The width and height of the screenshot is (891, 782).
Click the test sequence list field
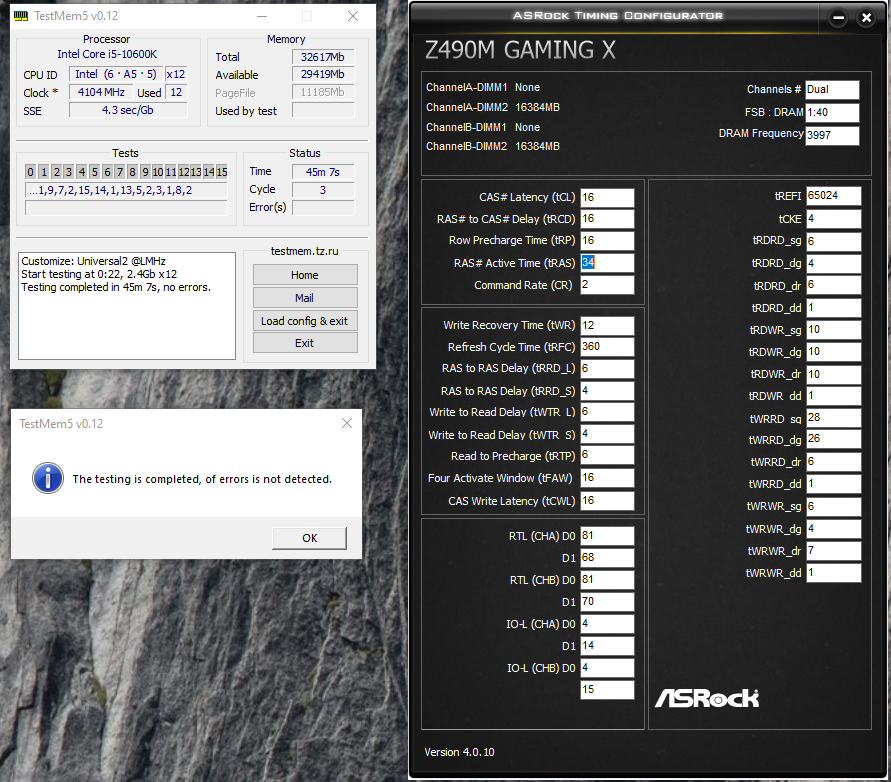pyautogui.click(x=126, y=190)
